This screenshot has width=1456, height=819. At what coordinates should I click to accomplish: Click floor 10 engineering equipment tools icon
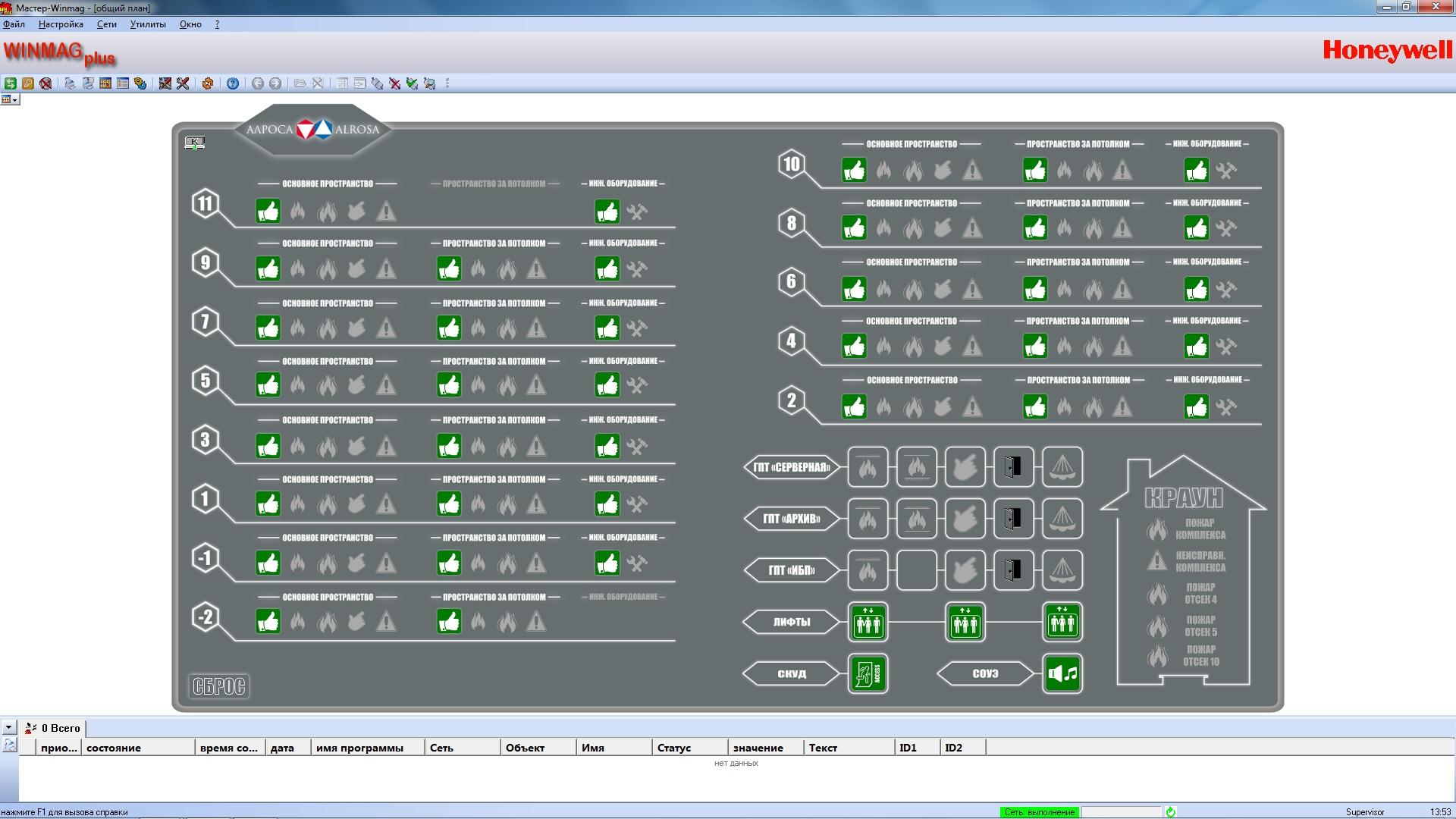click(1226, 171)
